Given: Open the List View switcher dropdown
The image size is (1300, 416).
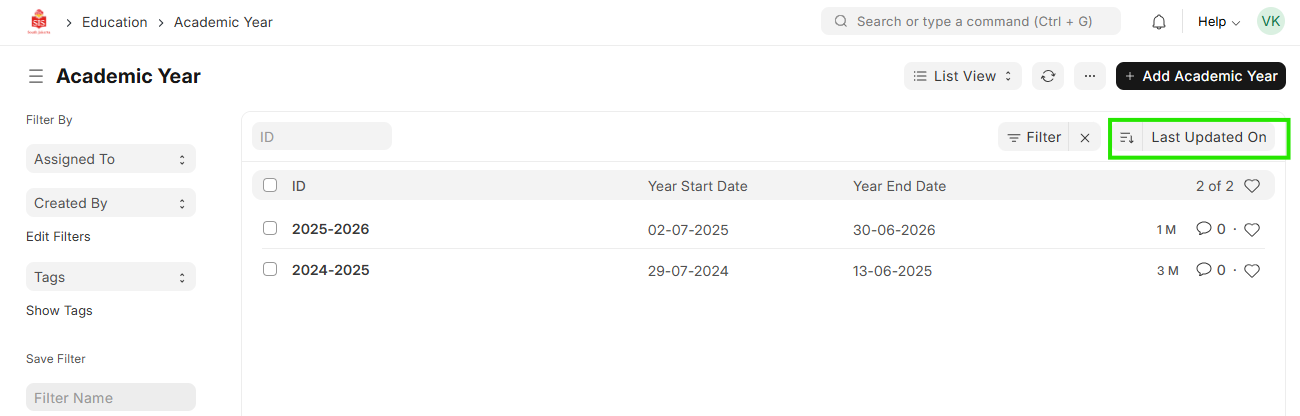Looking at the screenshot, I should tap(963, 76).
